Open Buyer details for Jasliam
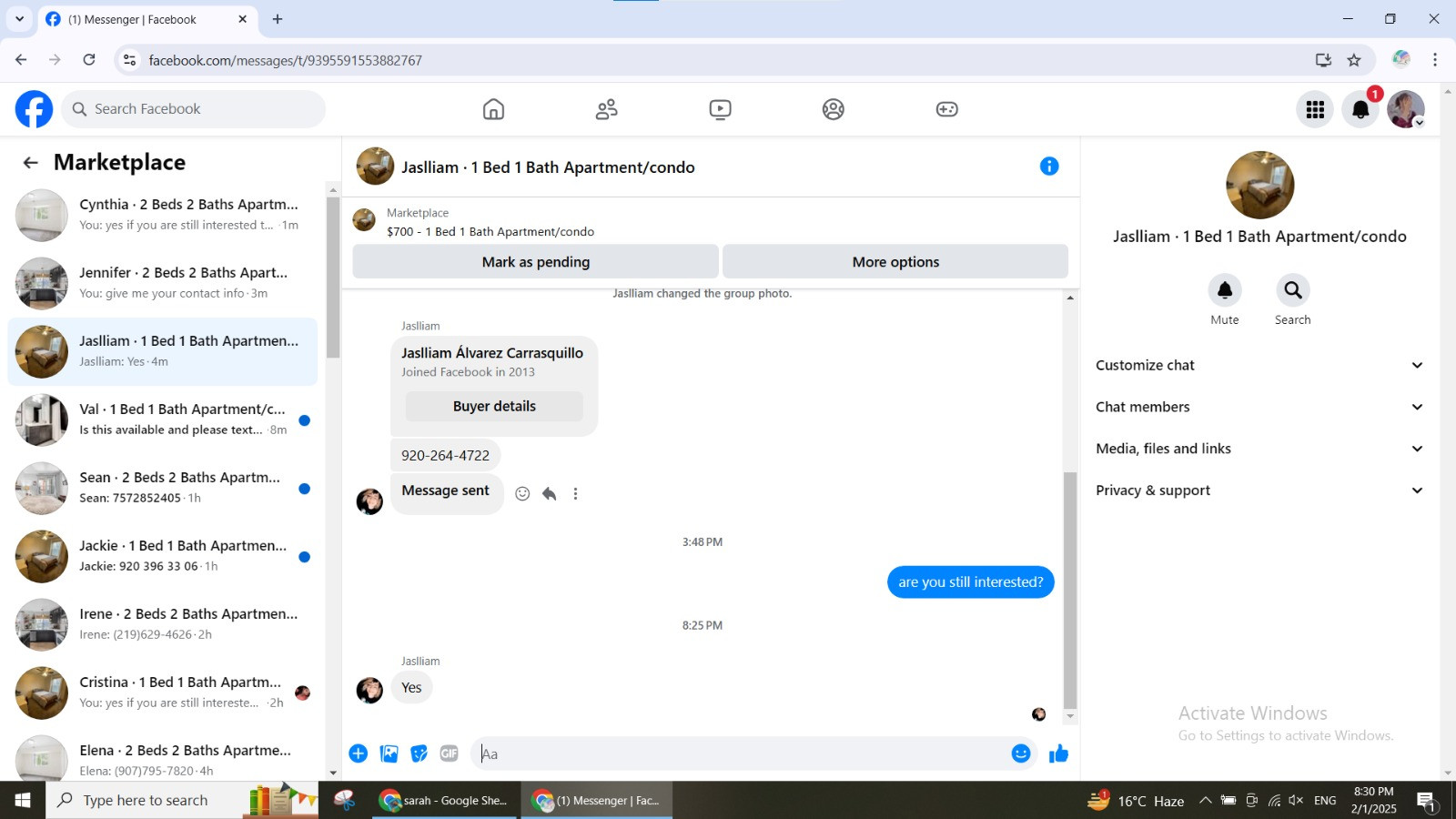 [x=494, y=407]
